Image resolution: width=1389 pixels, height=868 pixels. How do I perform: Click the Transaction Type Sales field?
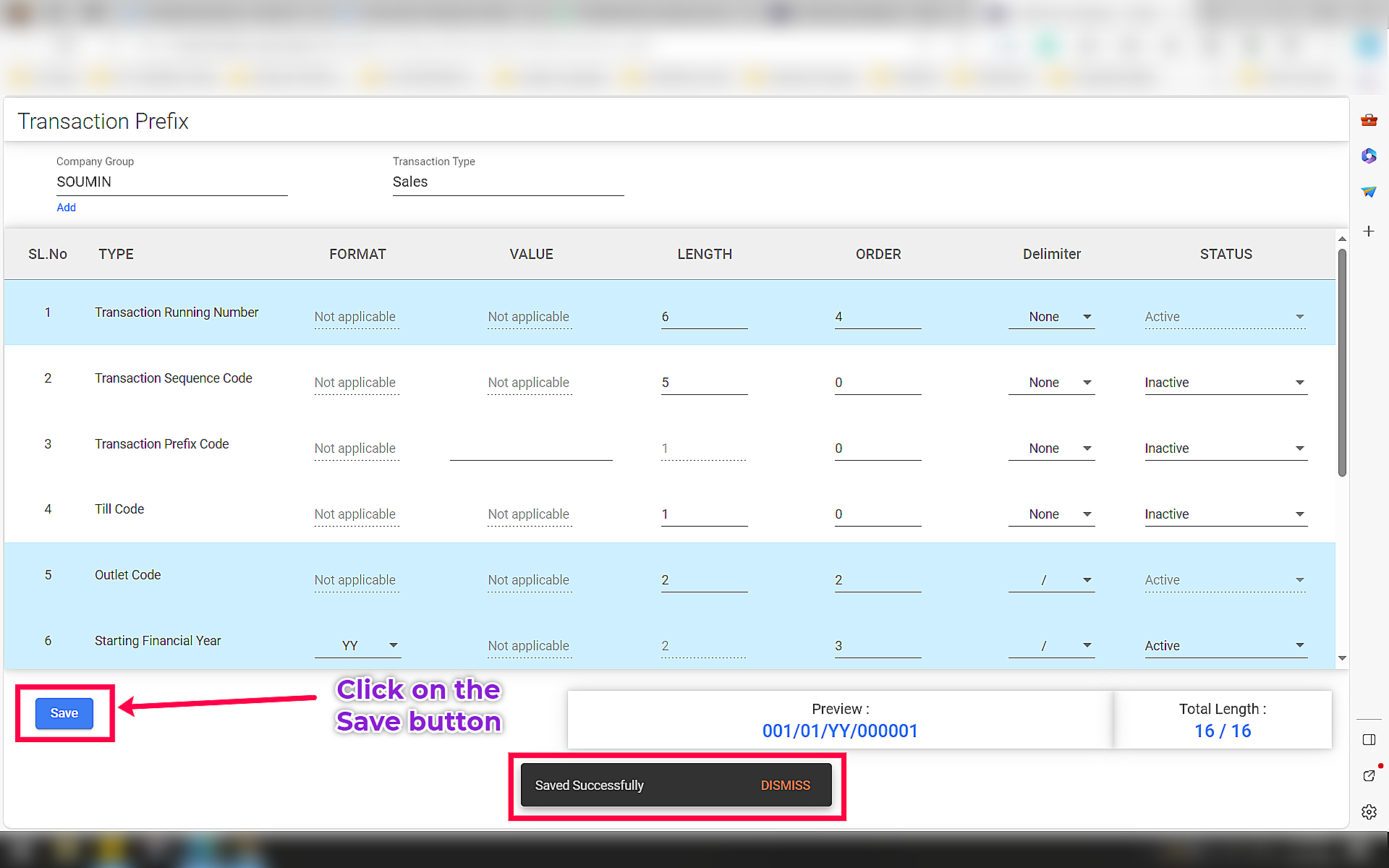coord(508,182)
